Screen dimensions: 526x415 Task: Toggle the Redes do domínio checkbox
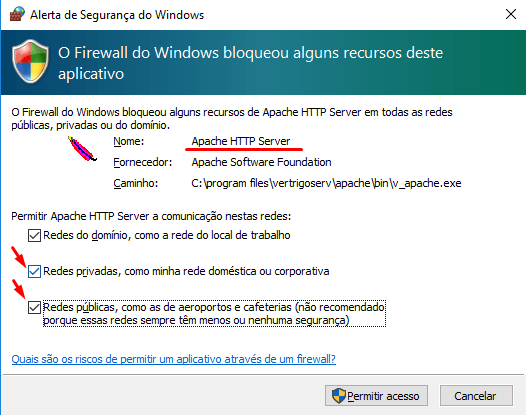34,236
